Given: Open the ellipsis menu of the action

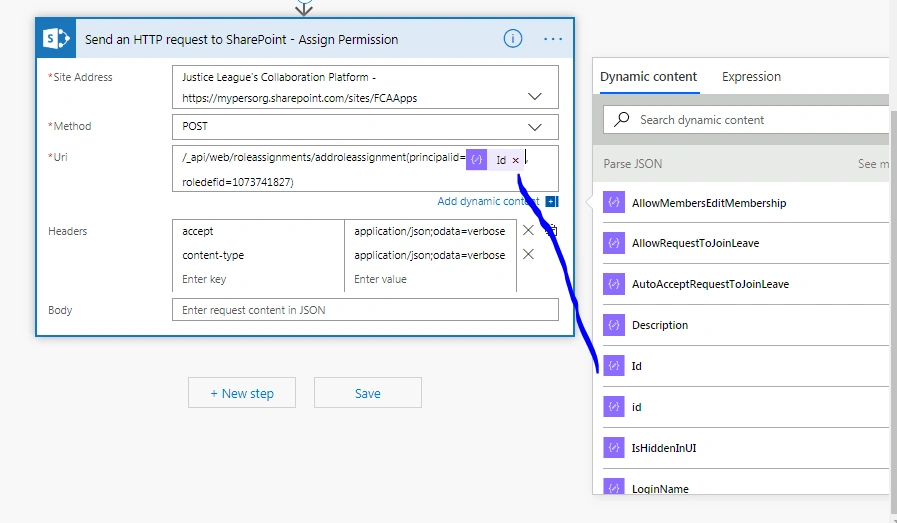Looking at the screenshot, I should click(x=553, y=39).
